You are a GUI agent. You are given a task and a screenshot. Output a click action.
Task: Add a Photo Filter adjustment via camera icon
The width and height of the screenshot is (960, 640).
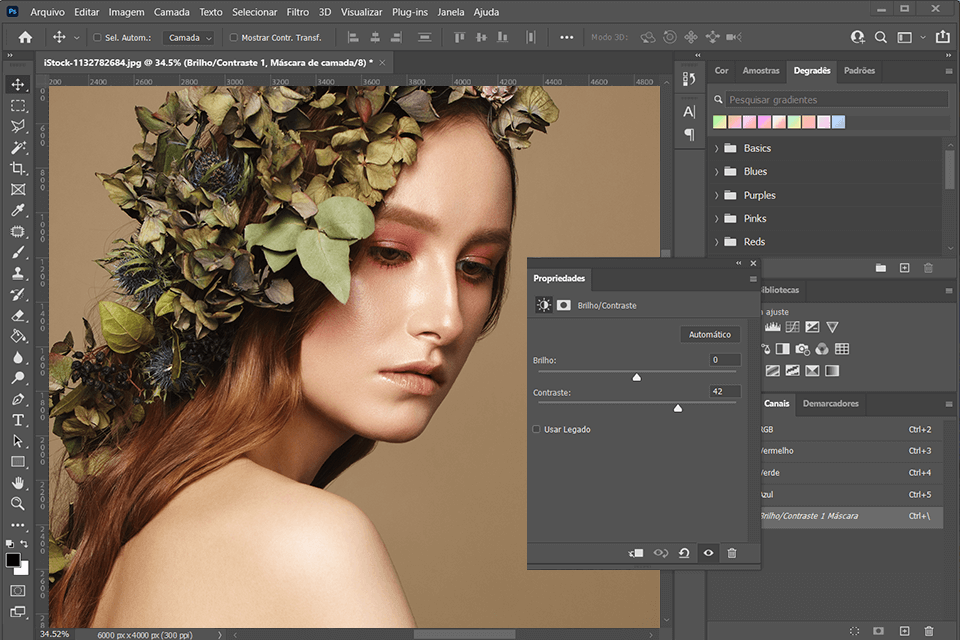coord(801,348)
